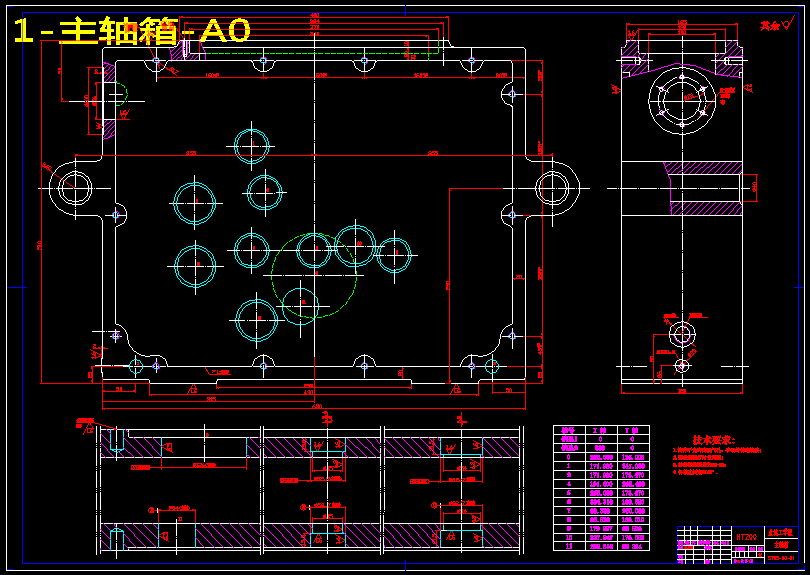Click row "11" number cell in coordinate table
The image size is (810, 575).
[569, 546]
